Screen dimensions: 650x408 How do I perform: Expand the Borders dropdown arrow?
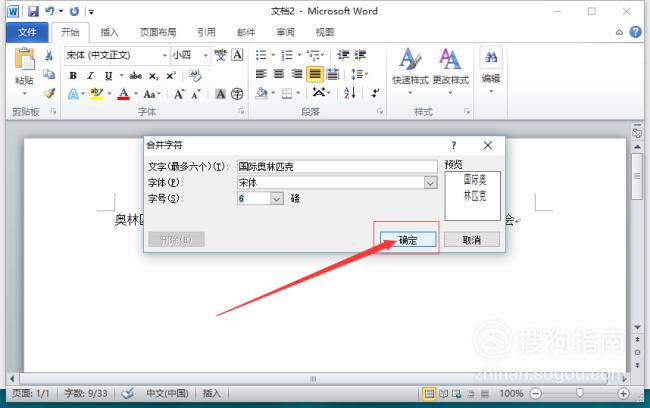coord(298,93)
